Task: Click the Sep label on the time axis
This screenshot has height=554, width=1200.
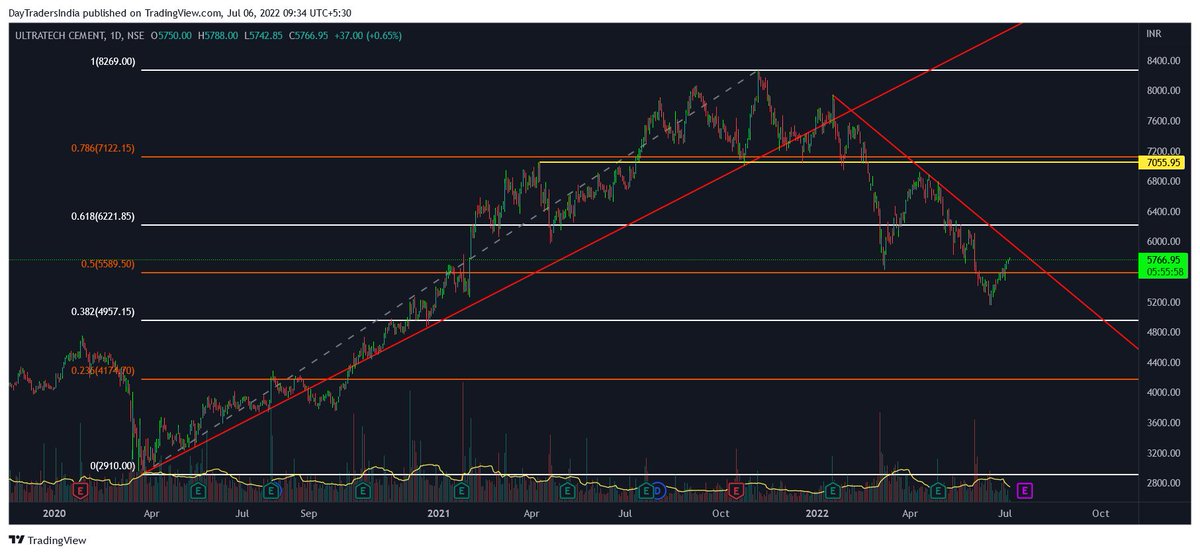Action: coord(308,514)
